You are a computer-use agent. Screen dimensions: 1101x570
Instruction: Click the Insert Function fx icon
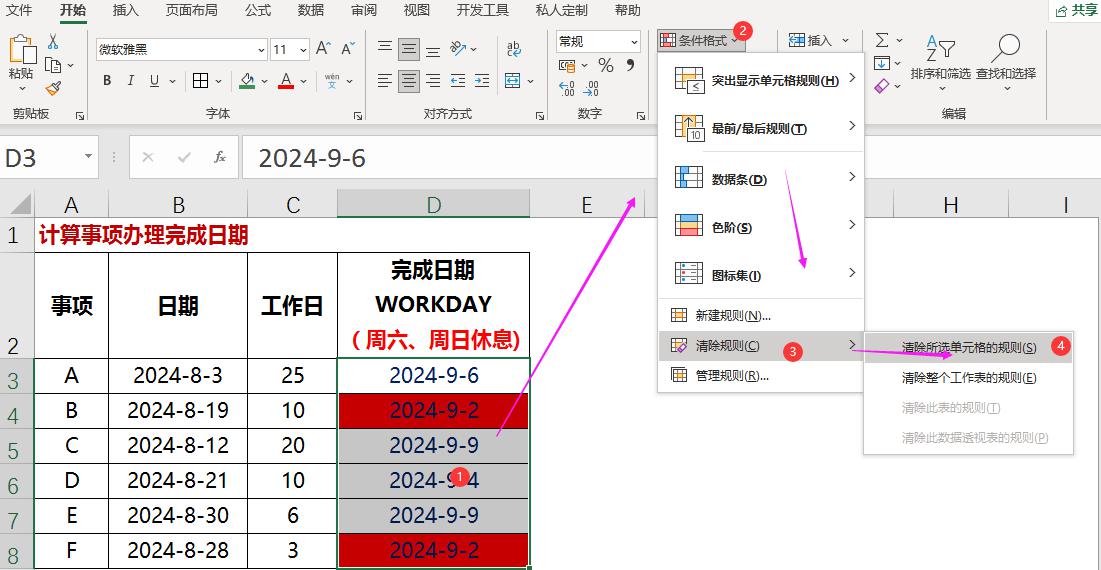coord(220,157)
